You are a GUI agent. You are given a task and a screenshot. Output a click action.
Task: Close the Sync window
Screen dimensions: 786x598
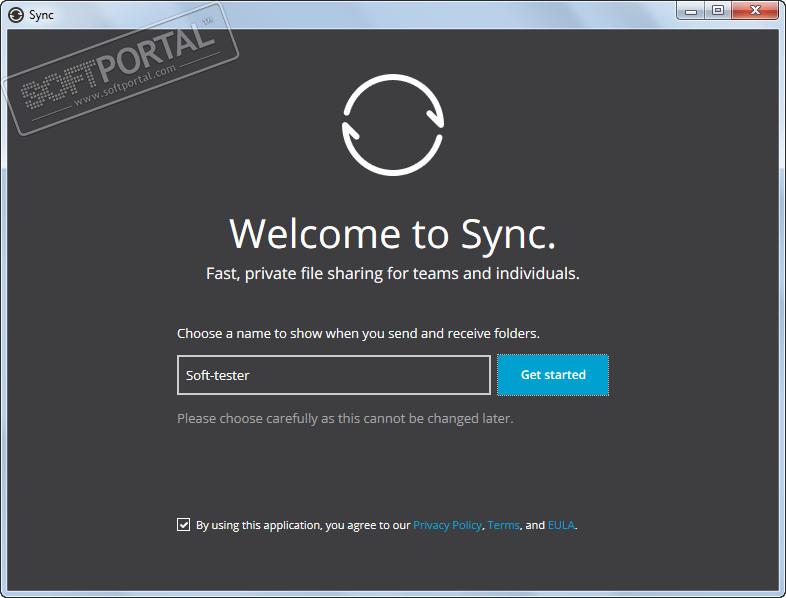point(755,11)
